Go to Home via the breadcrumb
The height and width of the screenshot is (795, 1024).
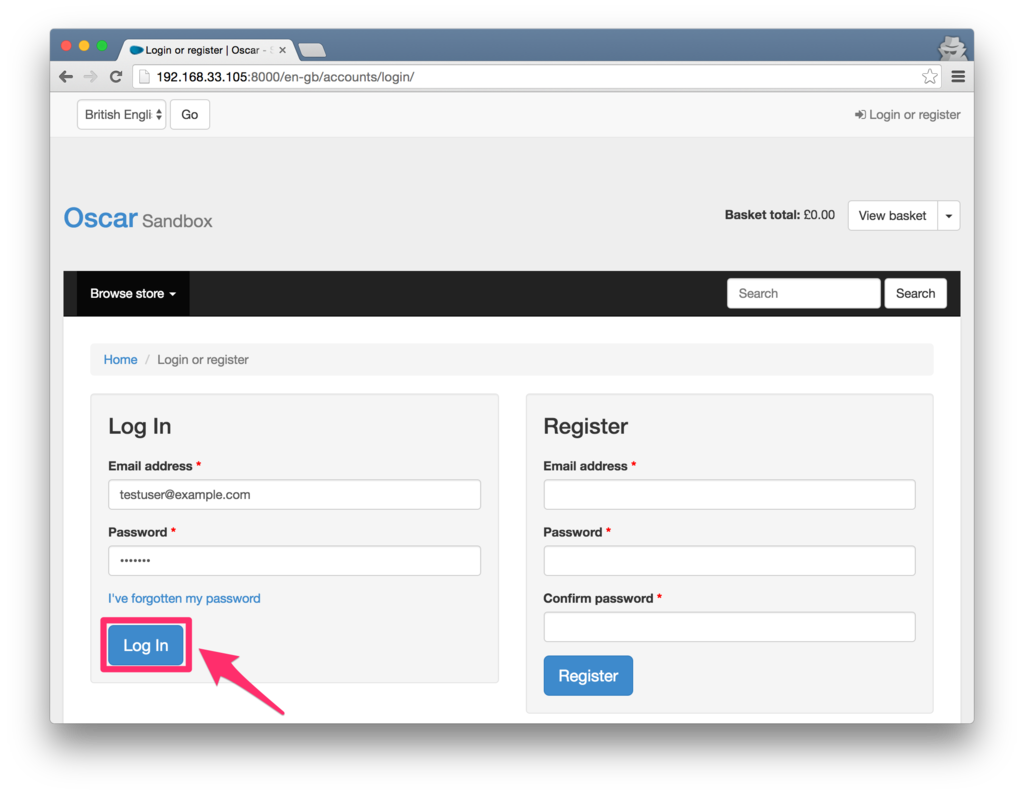tap(120, 359)
